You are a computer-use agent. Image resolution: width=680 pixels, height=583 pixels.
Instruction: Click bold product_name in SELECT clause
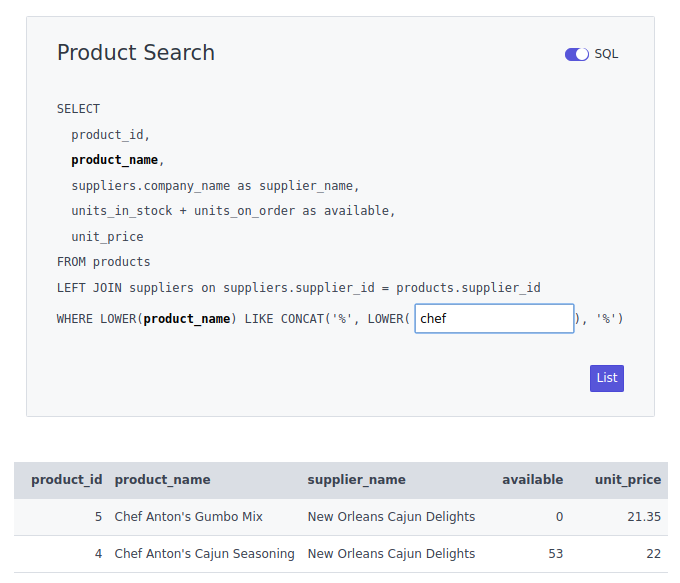coord(114,160)
